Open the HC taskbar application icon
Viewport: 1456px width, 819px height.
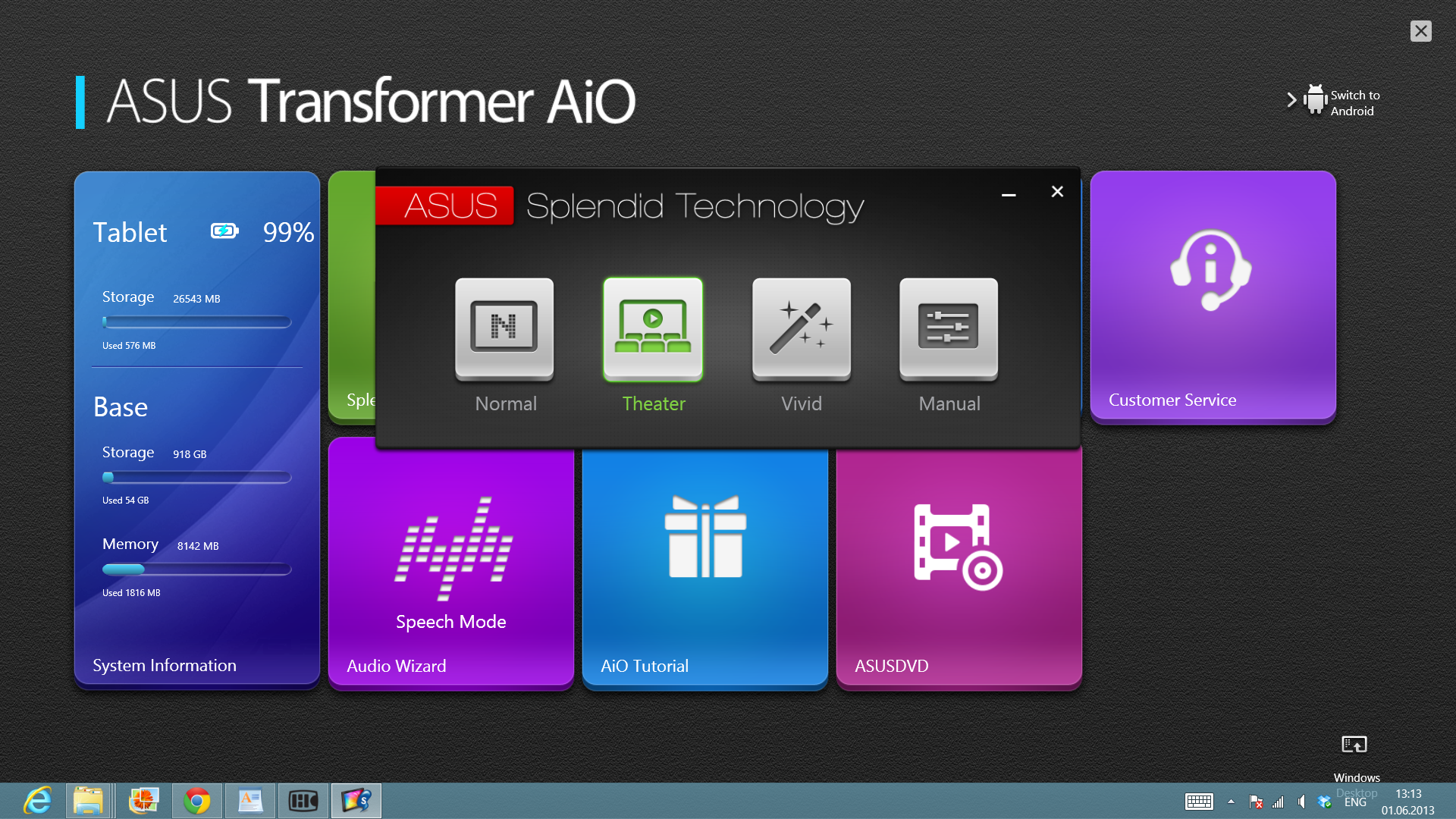(x=303, y=801)
